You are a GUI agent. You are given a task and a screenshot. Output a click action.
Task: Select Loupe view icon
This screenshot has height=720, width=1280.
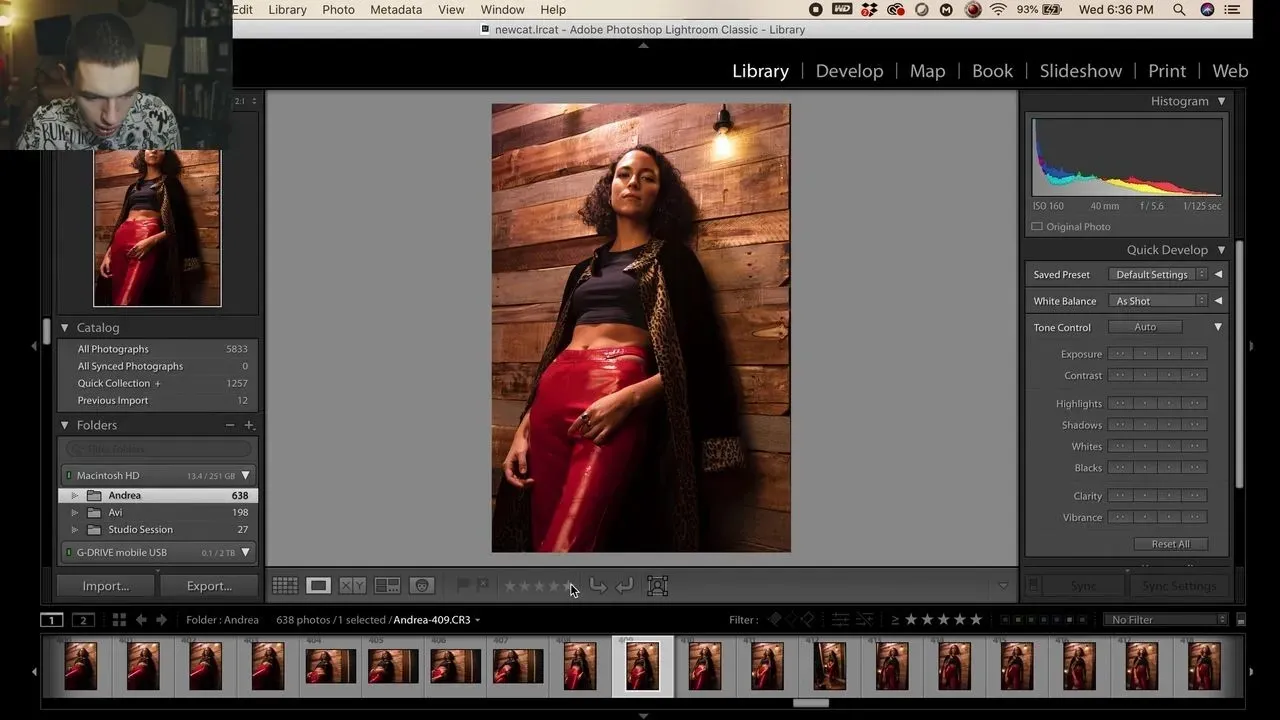(x=318, y=586)
